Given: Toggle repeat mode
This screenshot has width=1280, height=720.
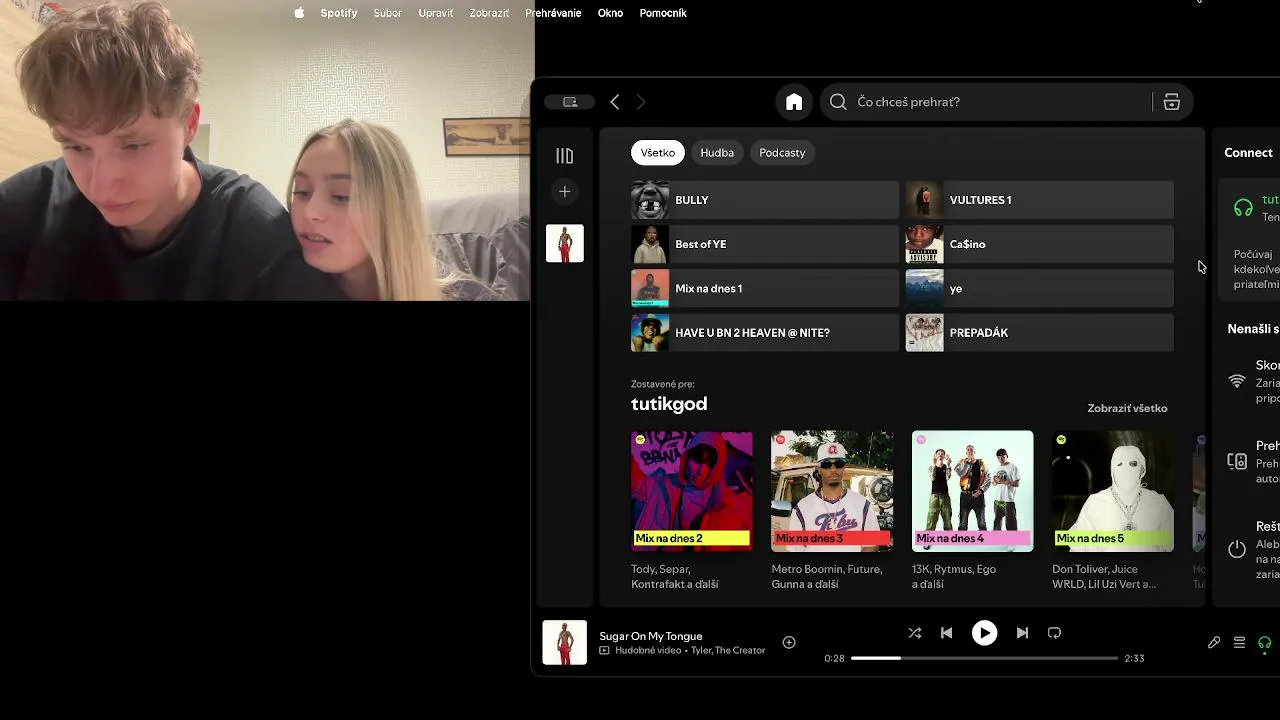Looking at the screenshot, I should pos(1054,633).
